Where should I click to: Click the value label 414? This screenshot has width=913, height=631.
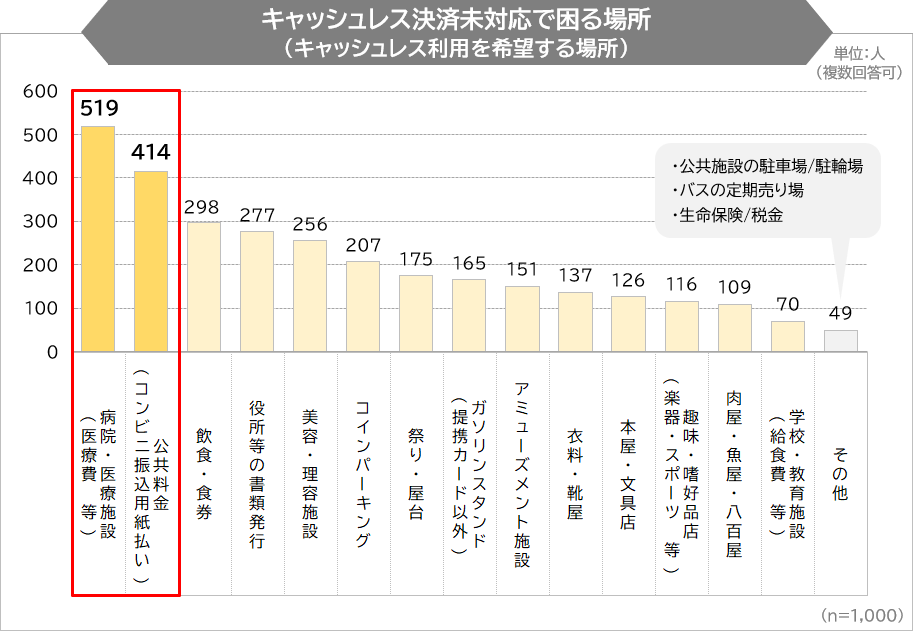[x=151, y=153]
